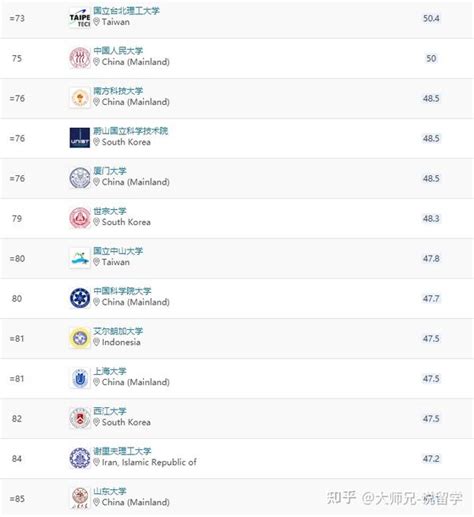Click the 国立中山大学 wave logo
The image size is (474, 517).
point(80,258)
